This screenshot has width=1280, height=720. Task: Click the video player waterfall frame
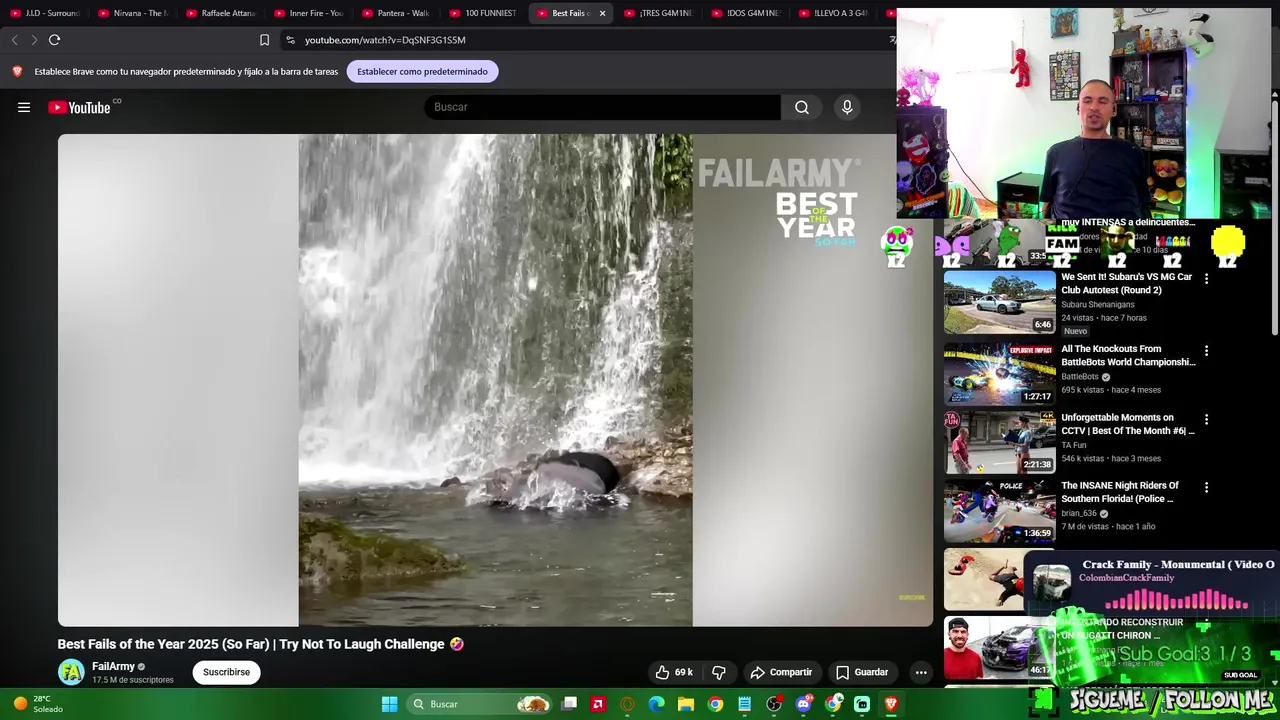pyautogui.click(x=495, y=380)
